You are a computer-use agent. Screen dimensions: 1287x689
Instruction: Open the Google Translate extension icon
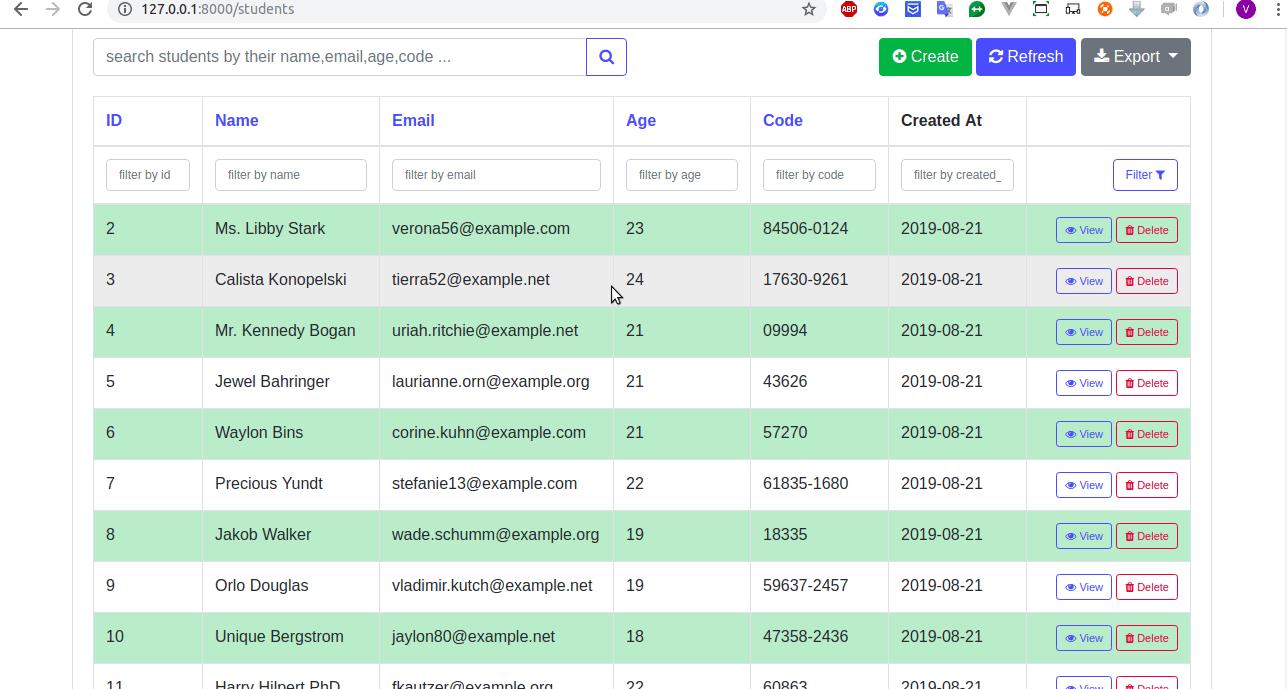[944, 9]
